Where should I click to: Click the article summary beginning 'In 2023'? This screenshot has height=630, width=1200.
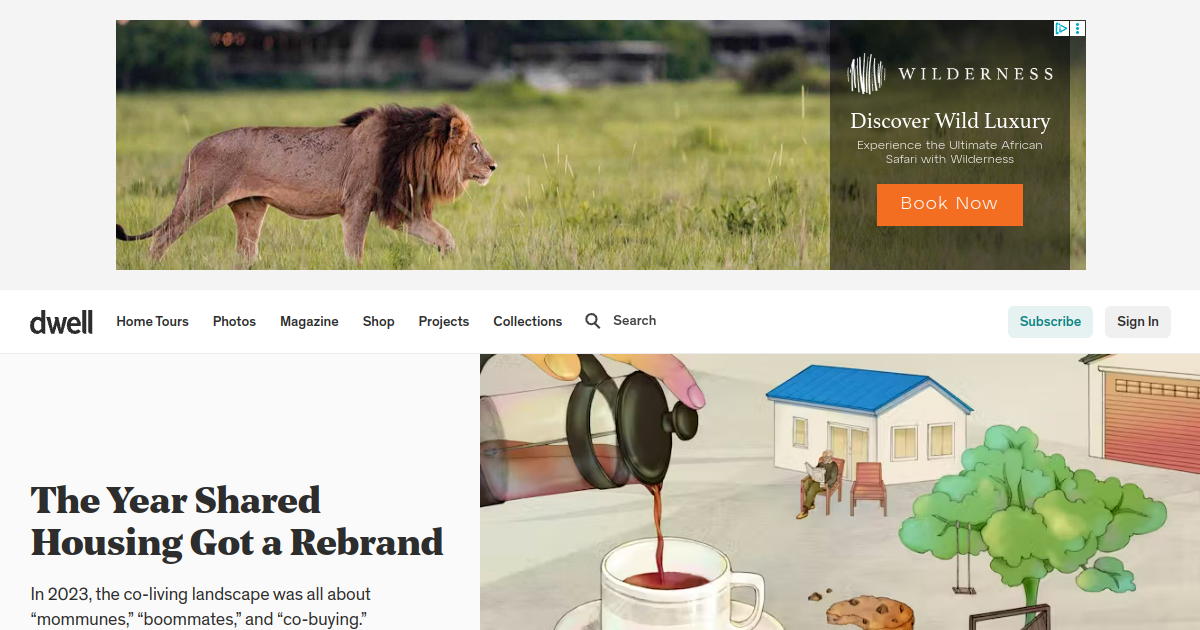coord(201,607)
